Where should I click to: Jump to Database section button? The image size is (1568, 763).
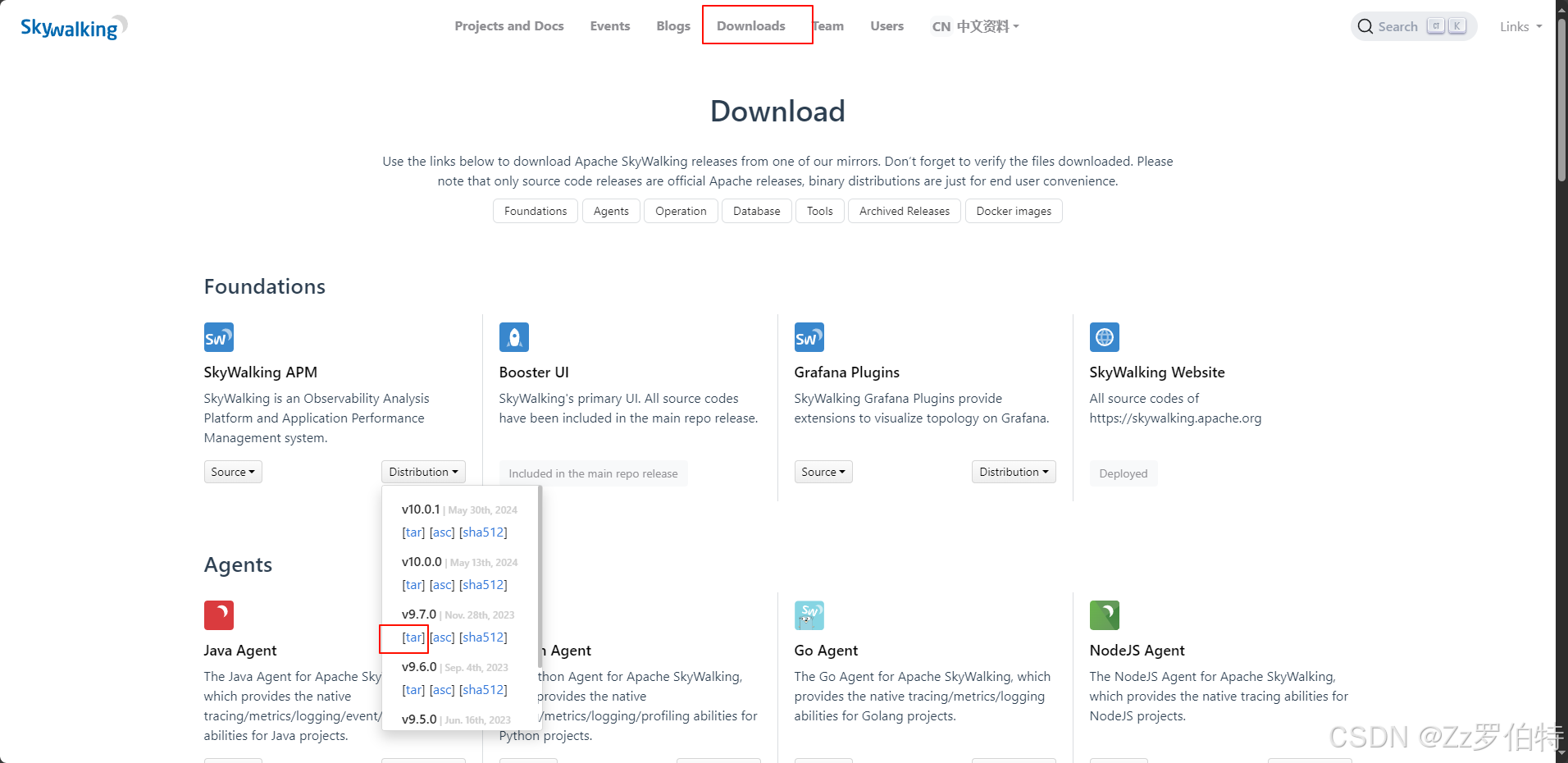(757, 211)
